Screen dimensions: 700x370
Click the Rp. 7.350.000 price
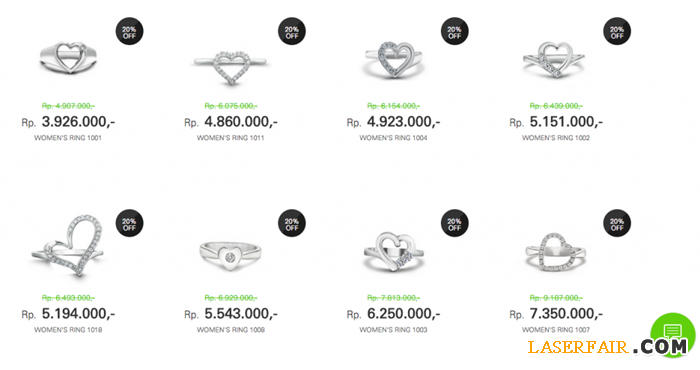pos(556,314)
